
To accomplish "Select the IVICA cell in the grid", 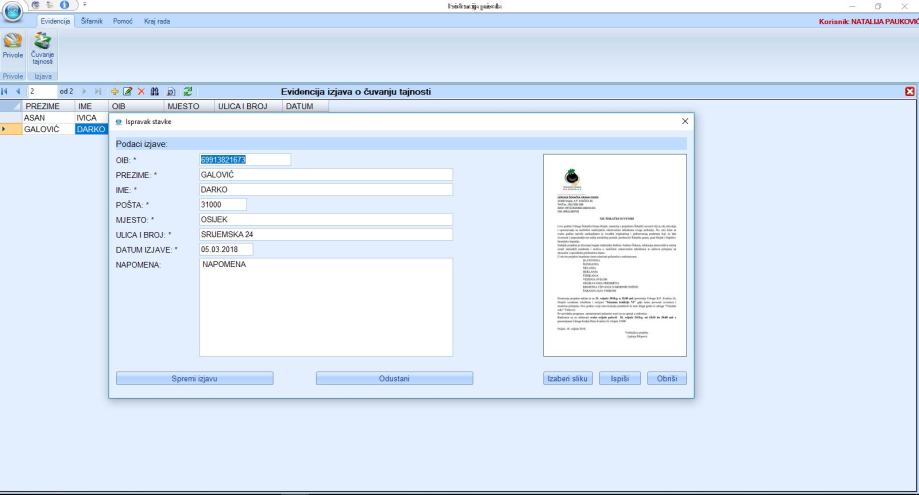I will pos(91,118).
